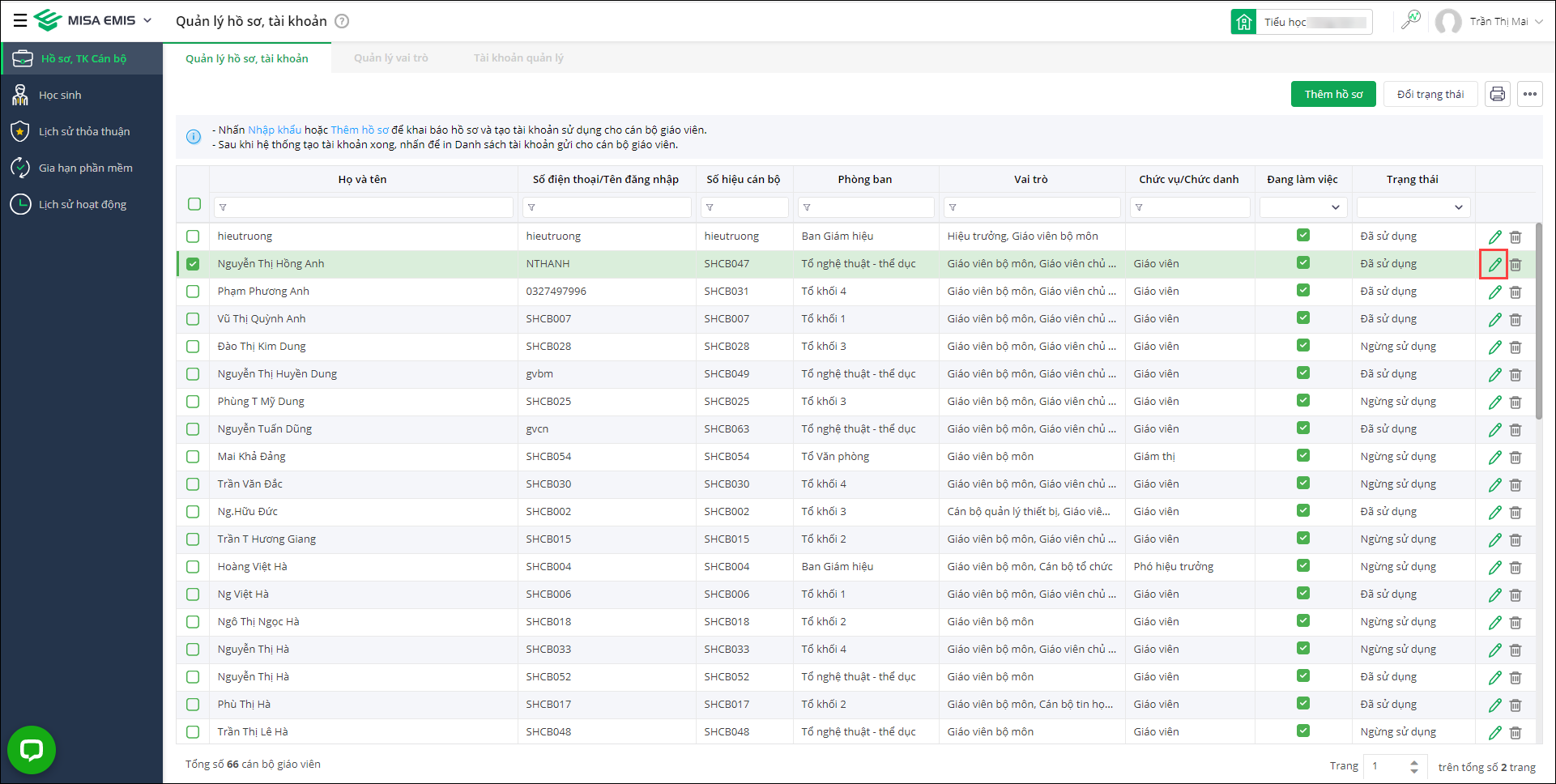Viewport: 1556px width, 784px height.
Task: Click the Thêm hồ sơ button
Action: 1333,94
